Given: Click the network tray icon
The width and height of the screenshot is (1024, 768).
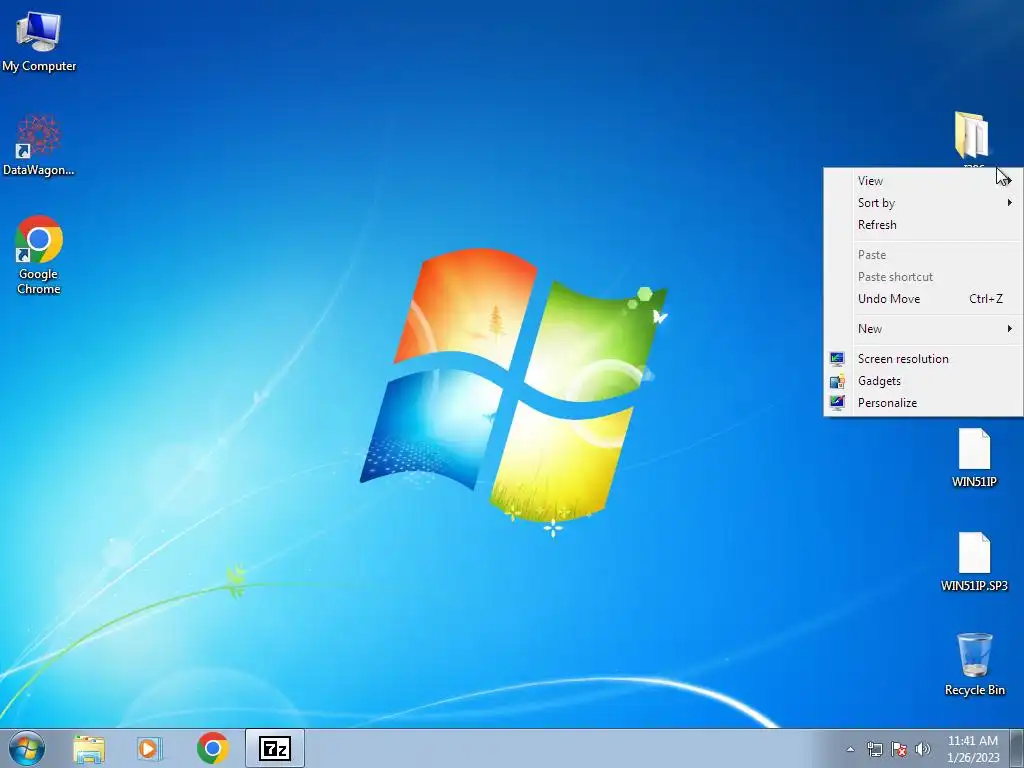Looking at the screenshot, I should click(x=874, y=749).
